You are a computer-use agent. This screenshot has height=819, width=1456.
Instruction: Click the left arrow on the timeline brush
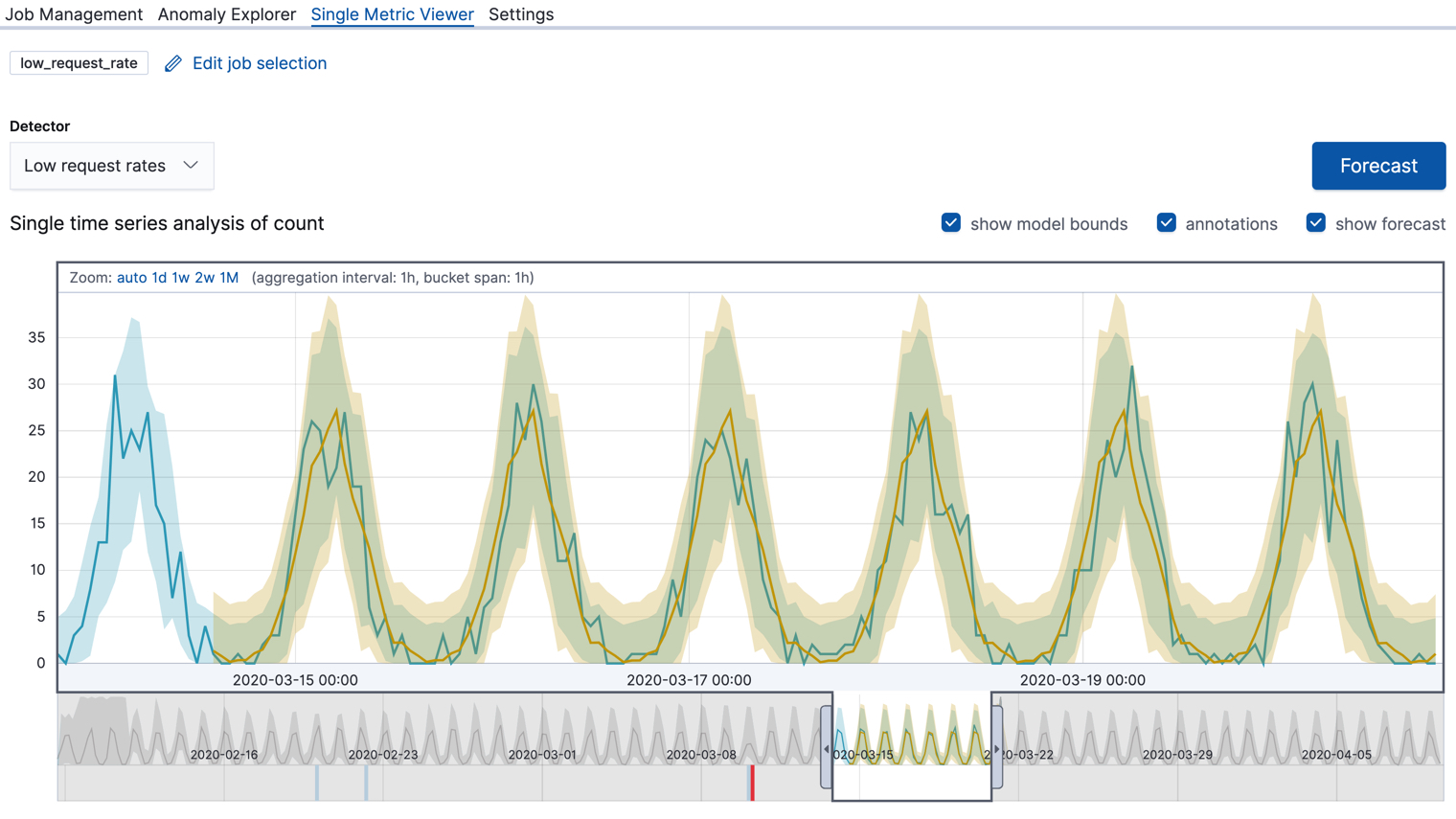pyautogui.click(x=826, y=748)
